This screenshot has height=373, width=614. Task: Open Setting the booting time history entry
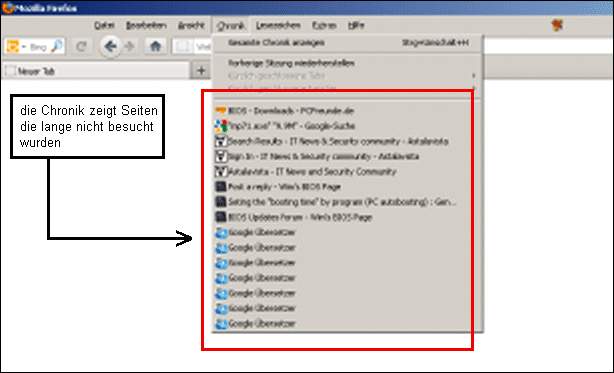347,202
